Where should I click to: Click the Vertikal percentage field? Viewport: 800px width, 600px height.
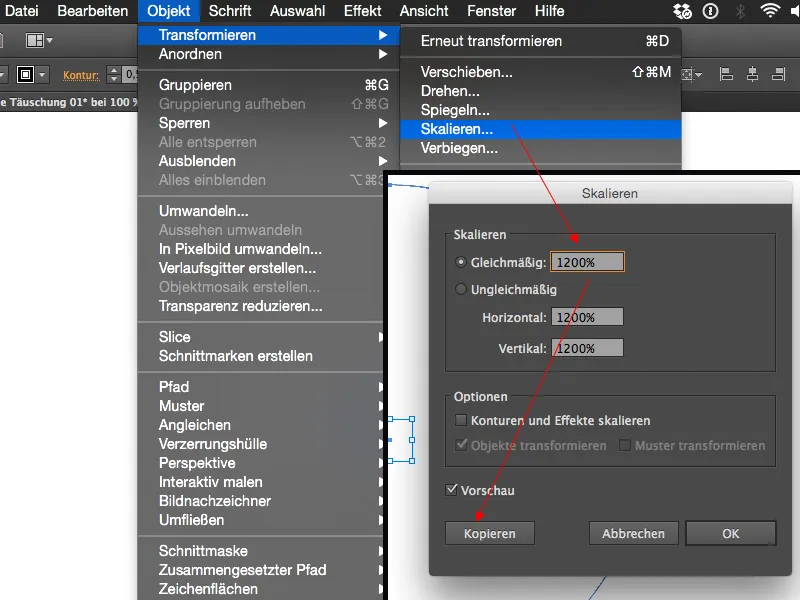(x=587, y=348)
